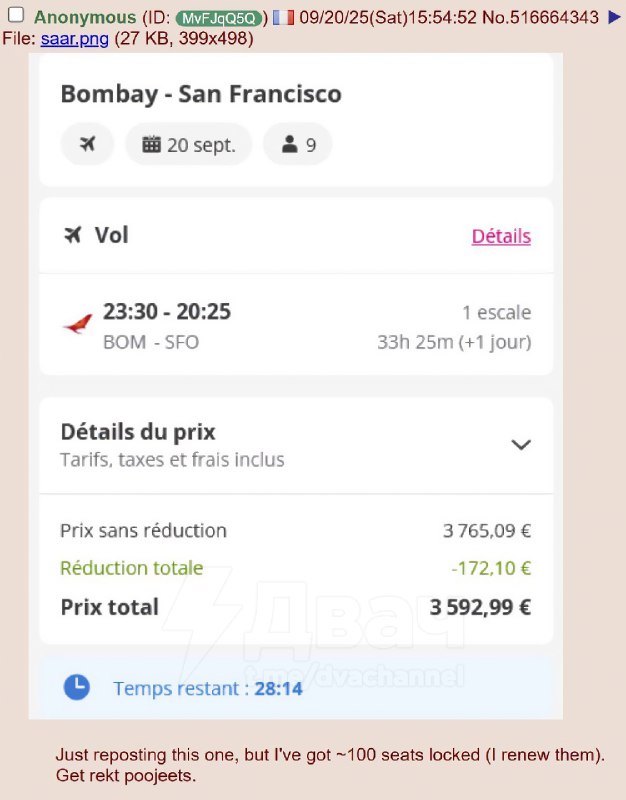
Task: Select the 23:30 - 20:25 flight time
Action: click(167, 312)
